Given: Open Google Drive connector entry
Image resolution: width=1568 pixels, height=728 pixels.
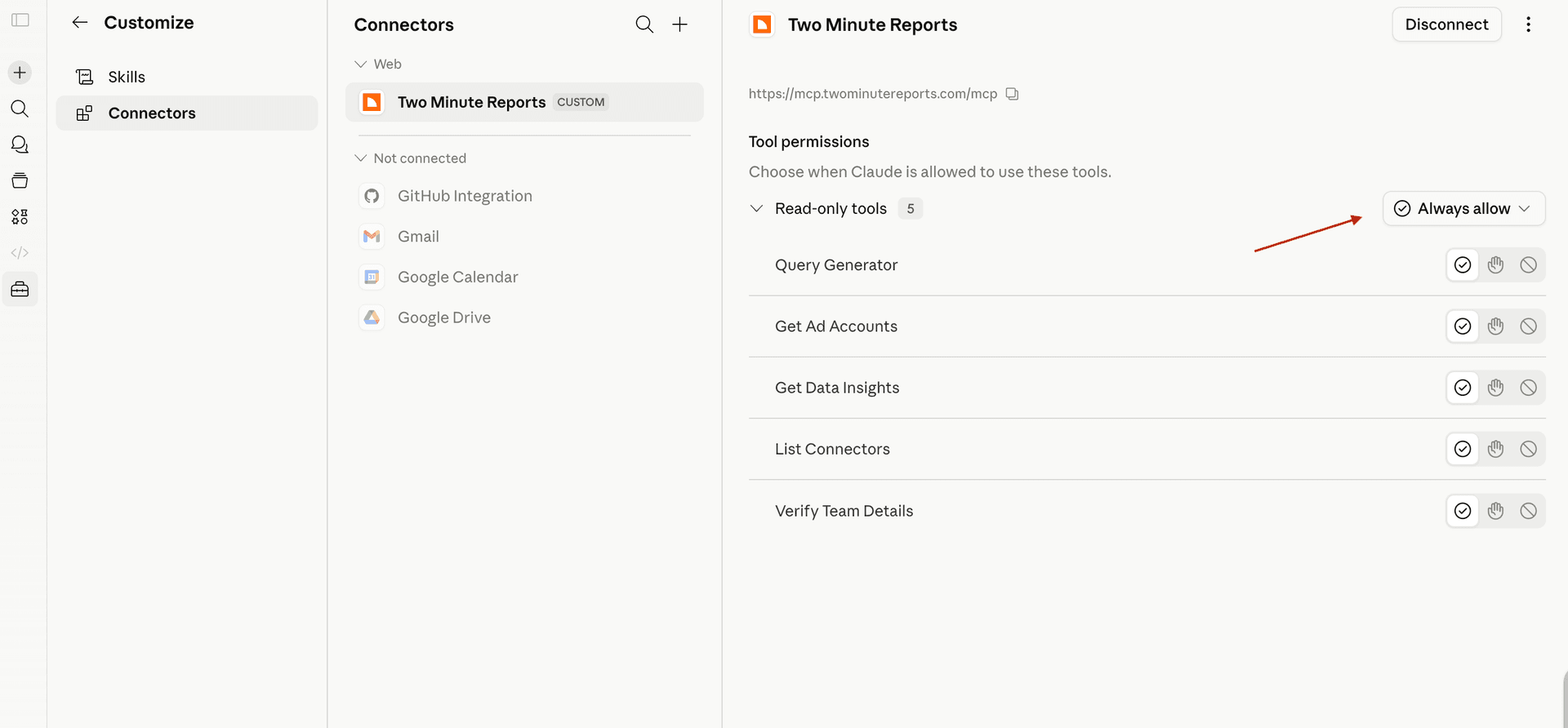Looking at the screenshot, I should click(x=524, y=317).
